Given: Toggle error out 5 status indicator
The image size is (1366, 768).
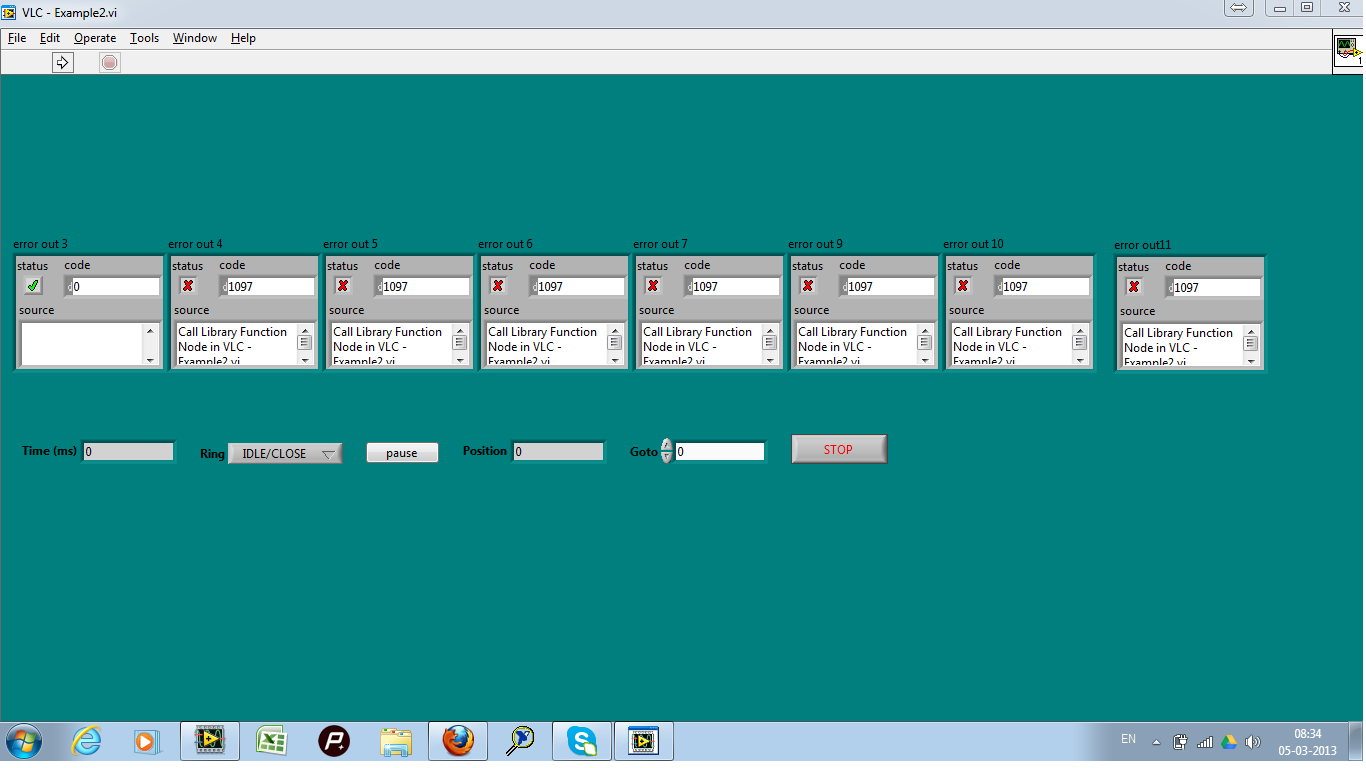Looking at the screenshot, I should [x=343, y=286].
